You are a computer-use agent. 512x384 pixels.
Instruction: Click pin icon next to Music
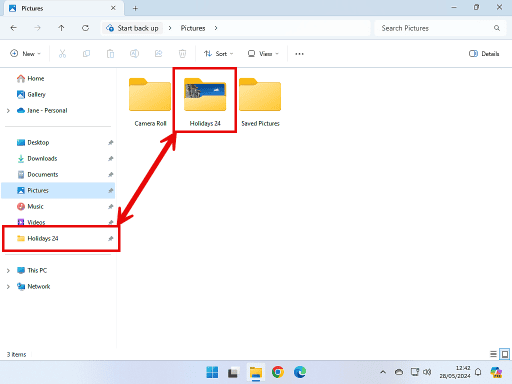pos(111,206)
